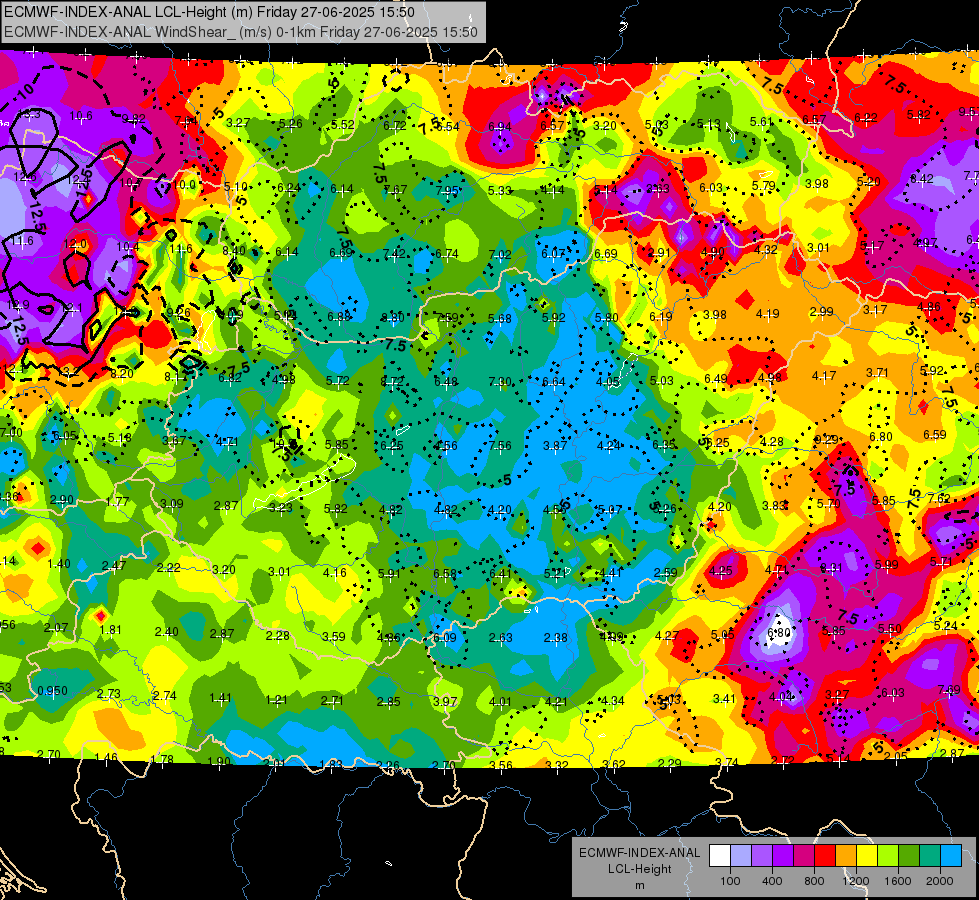This screenshot has width=979, height=900.
Task: Click the wind shear value 6.22
Action: tap(866, 117)
